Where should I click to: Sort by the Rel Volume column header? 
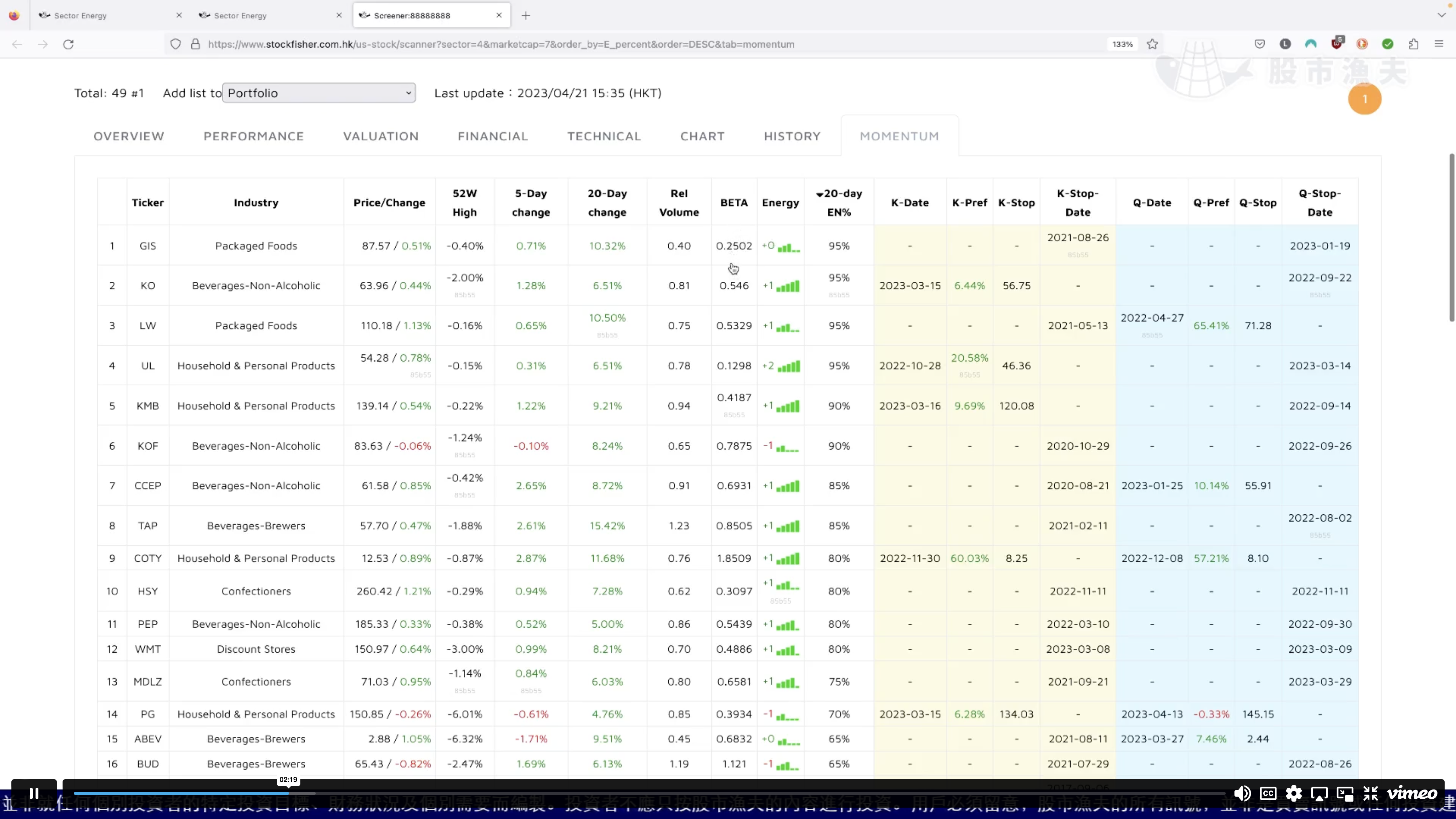(x=679, y=202)
